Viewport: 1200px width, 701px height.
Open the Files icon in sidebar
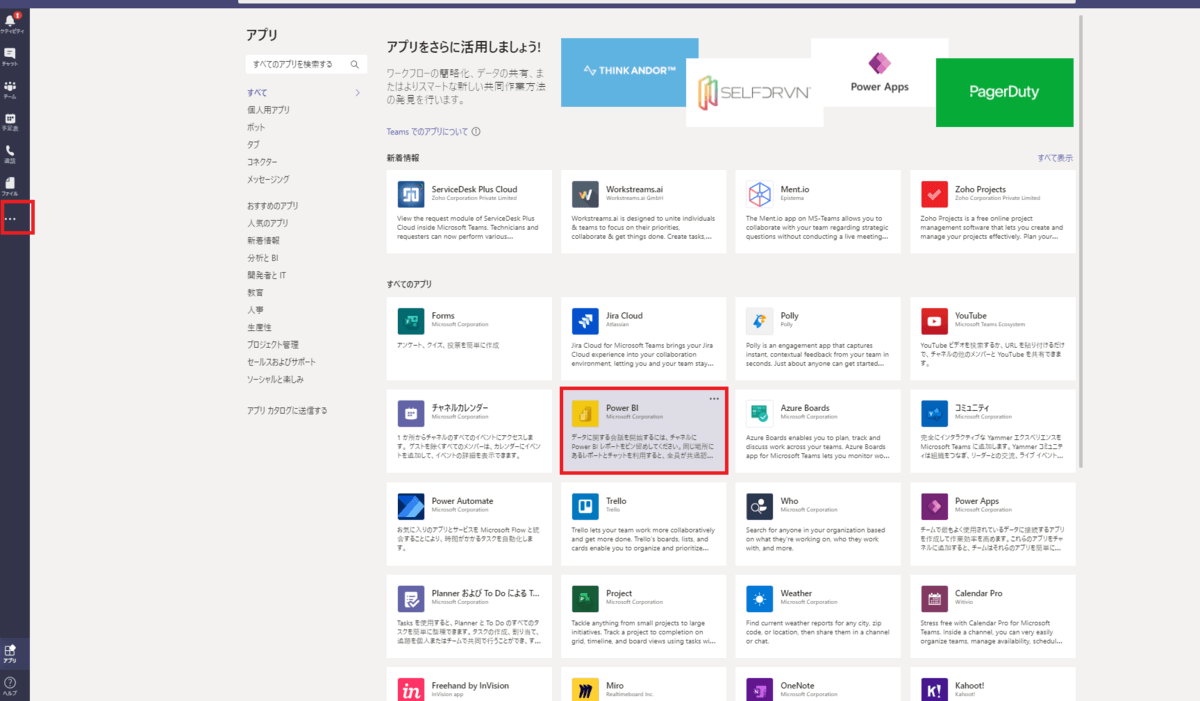click(10, 184)
